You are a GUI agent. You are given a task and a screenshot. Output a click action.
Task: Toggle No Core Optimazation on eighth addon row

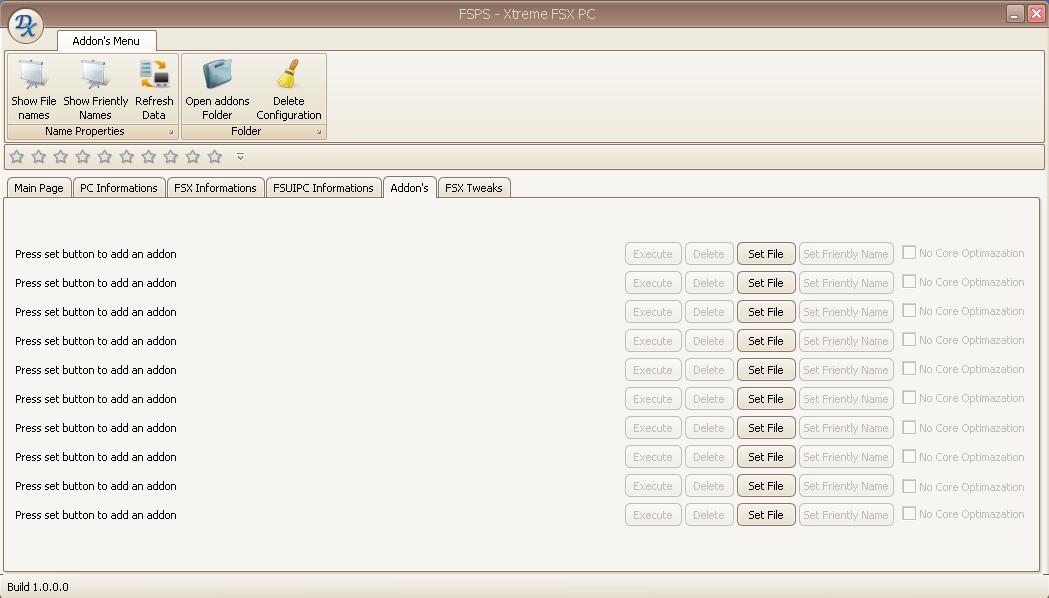[x=909, y=456]
